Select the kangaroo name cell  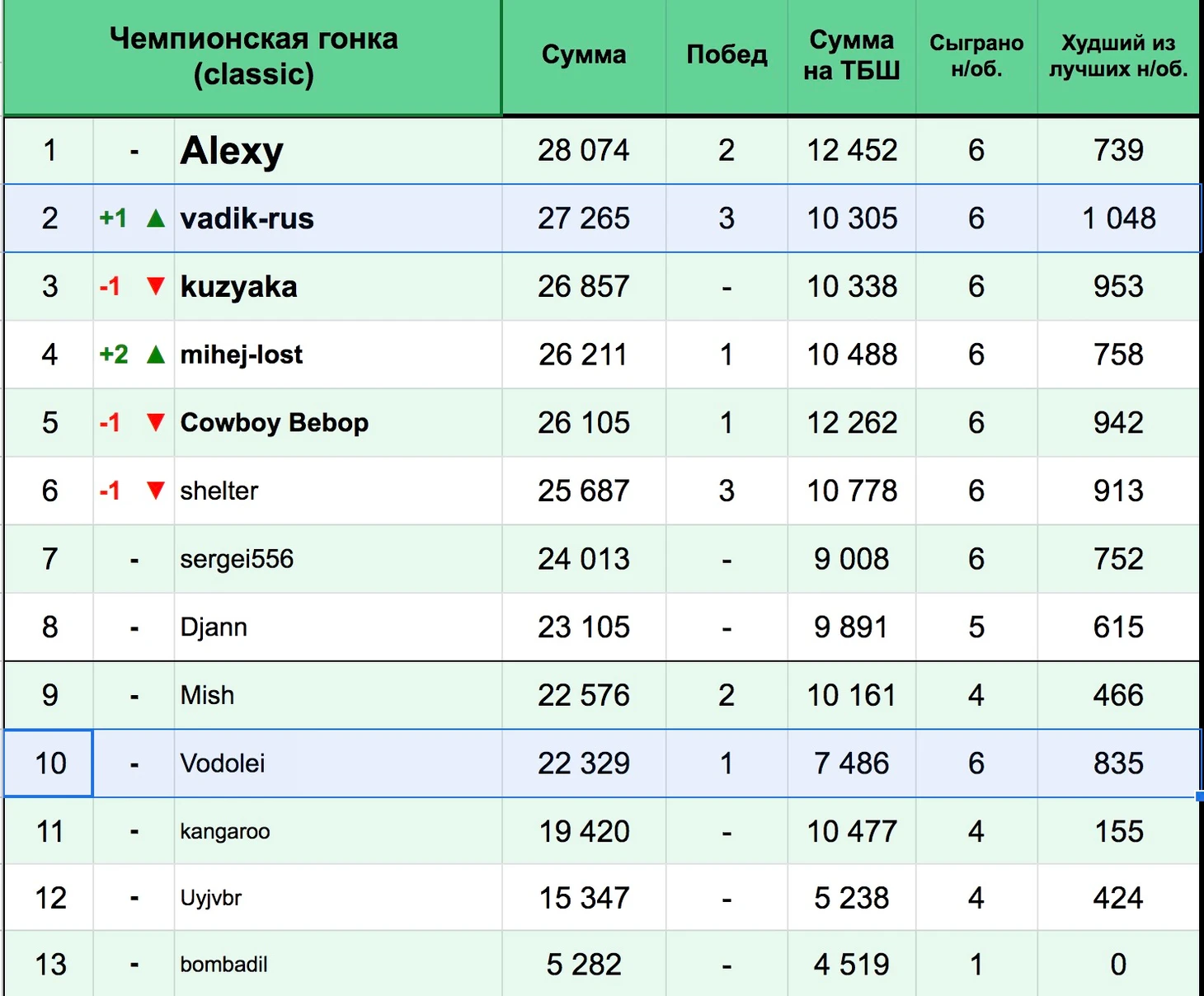point(337,831)
